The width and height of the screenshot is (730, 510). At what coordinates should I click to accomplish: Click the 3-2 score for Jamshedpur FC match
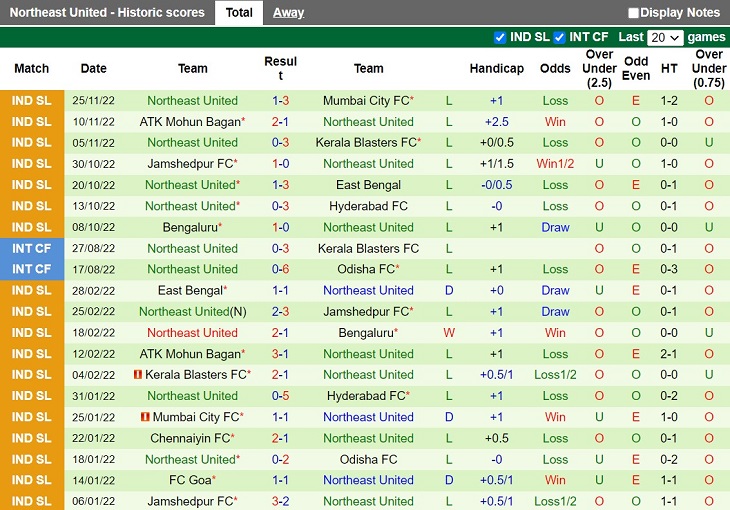click(x=281, y=501)
